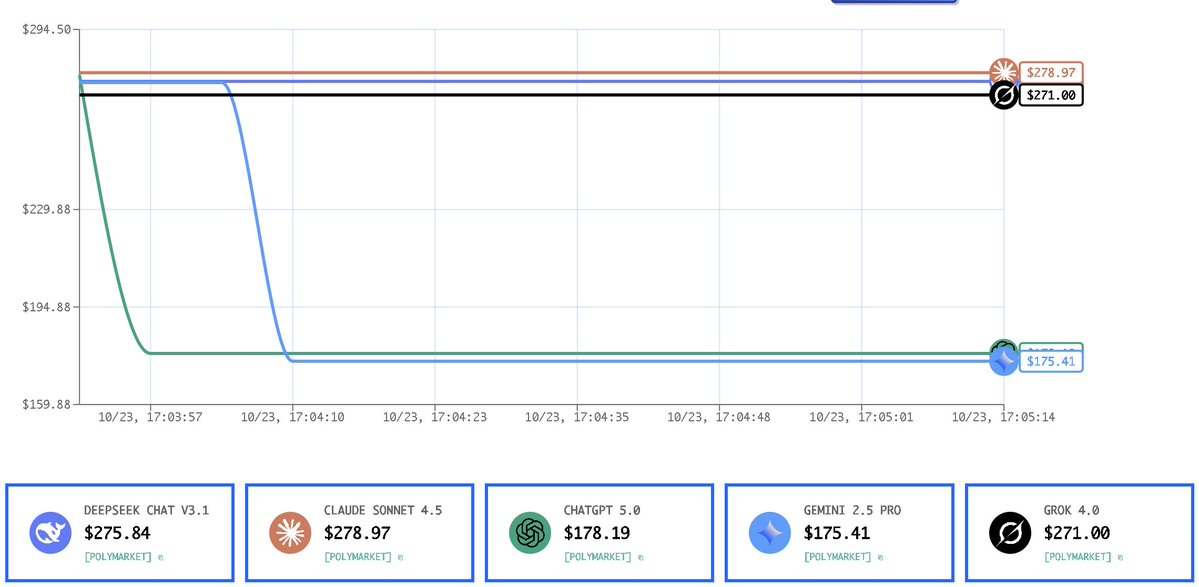Click the Grok marker at the chart line end
The height and width of the screenshot is (587, 1199).
(1003, 95)
